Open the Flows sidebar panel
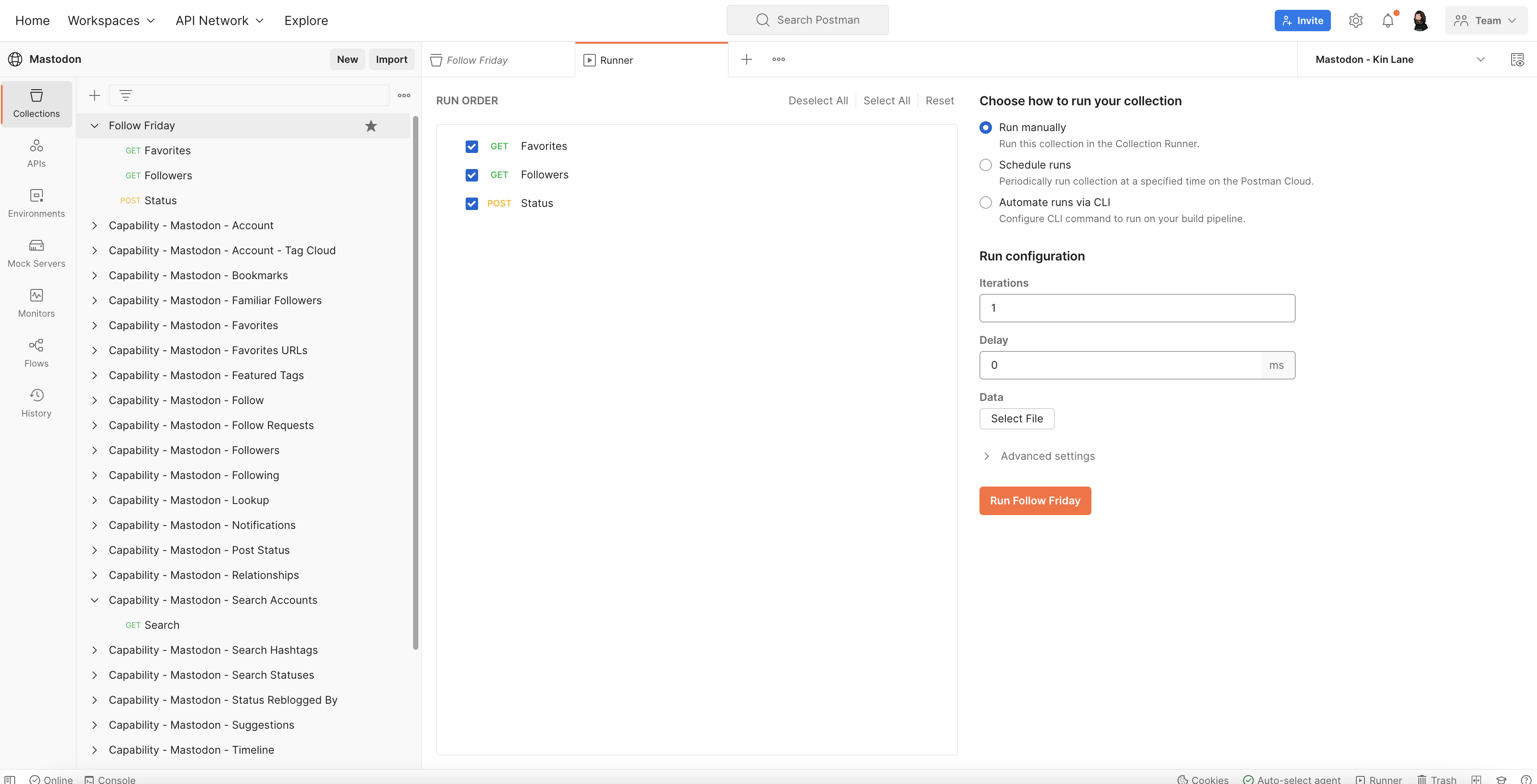This screenshot has height=784, width=1537. point(37,353)
